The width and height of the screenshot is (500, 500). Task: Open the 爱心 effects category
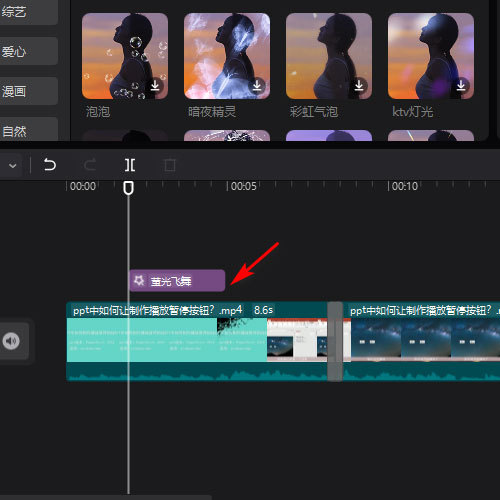pyautogui.click(x=29, y=51)
